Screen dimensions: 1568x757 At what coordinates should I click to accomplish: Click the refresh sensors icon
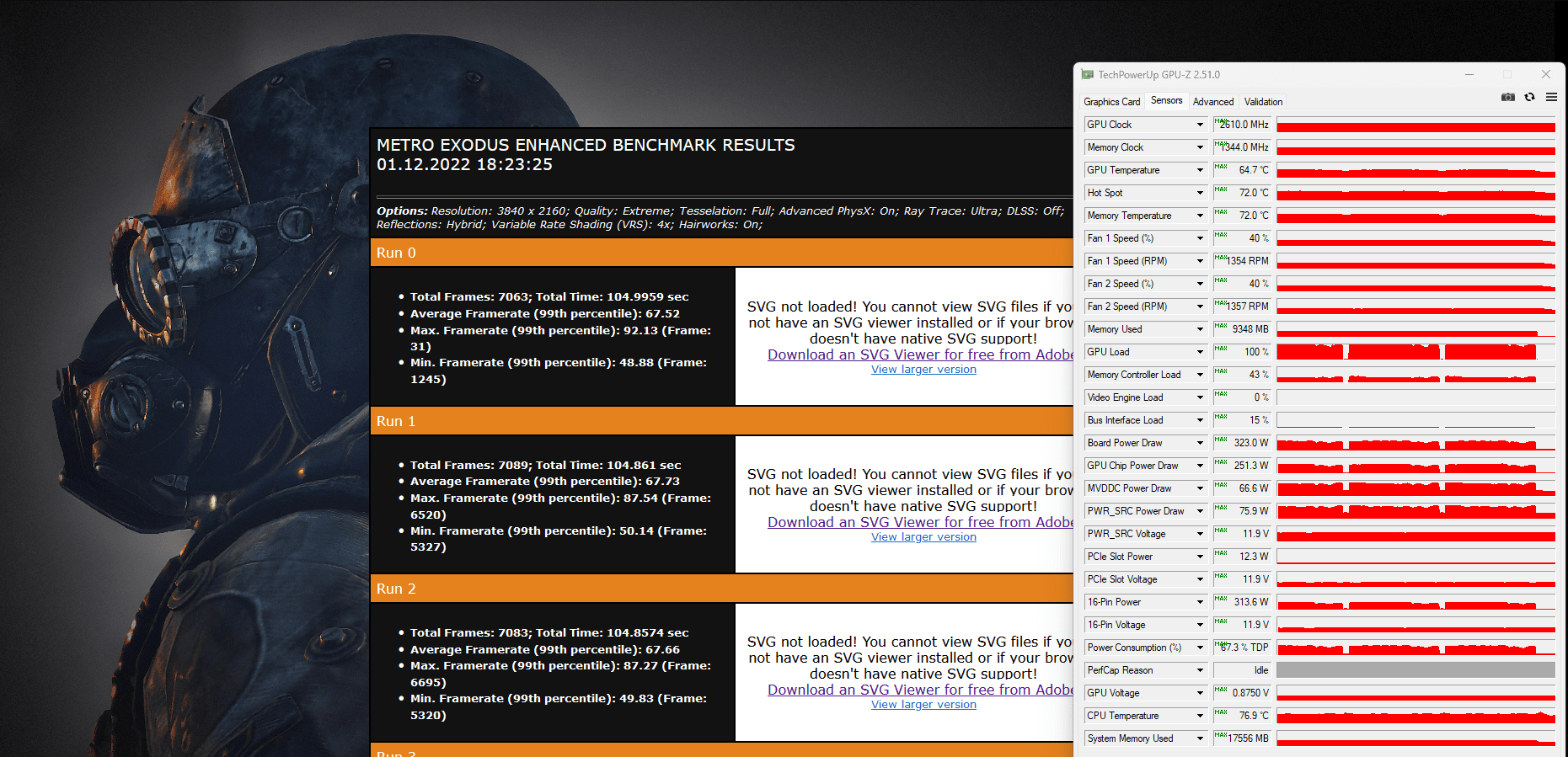[1530, 98]
